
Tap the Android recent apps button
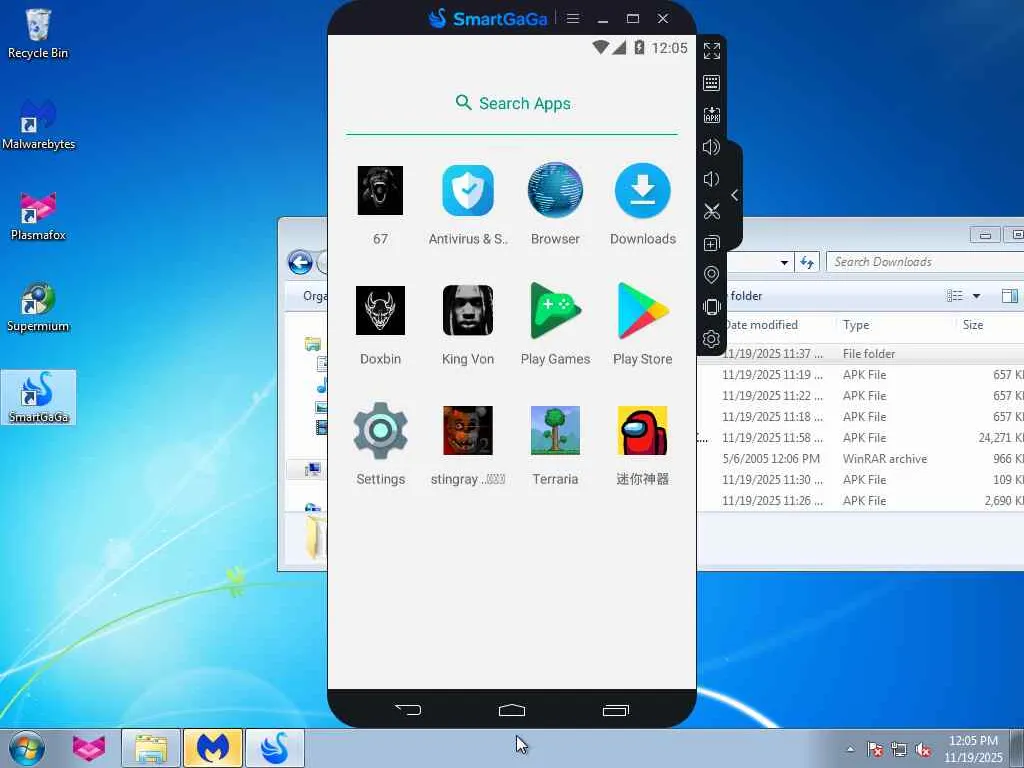(x=615, y=710)
